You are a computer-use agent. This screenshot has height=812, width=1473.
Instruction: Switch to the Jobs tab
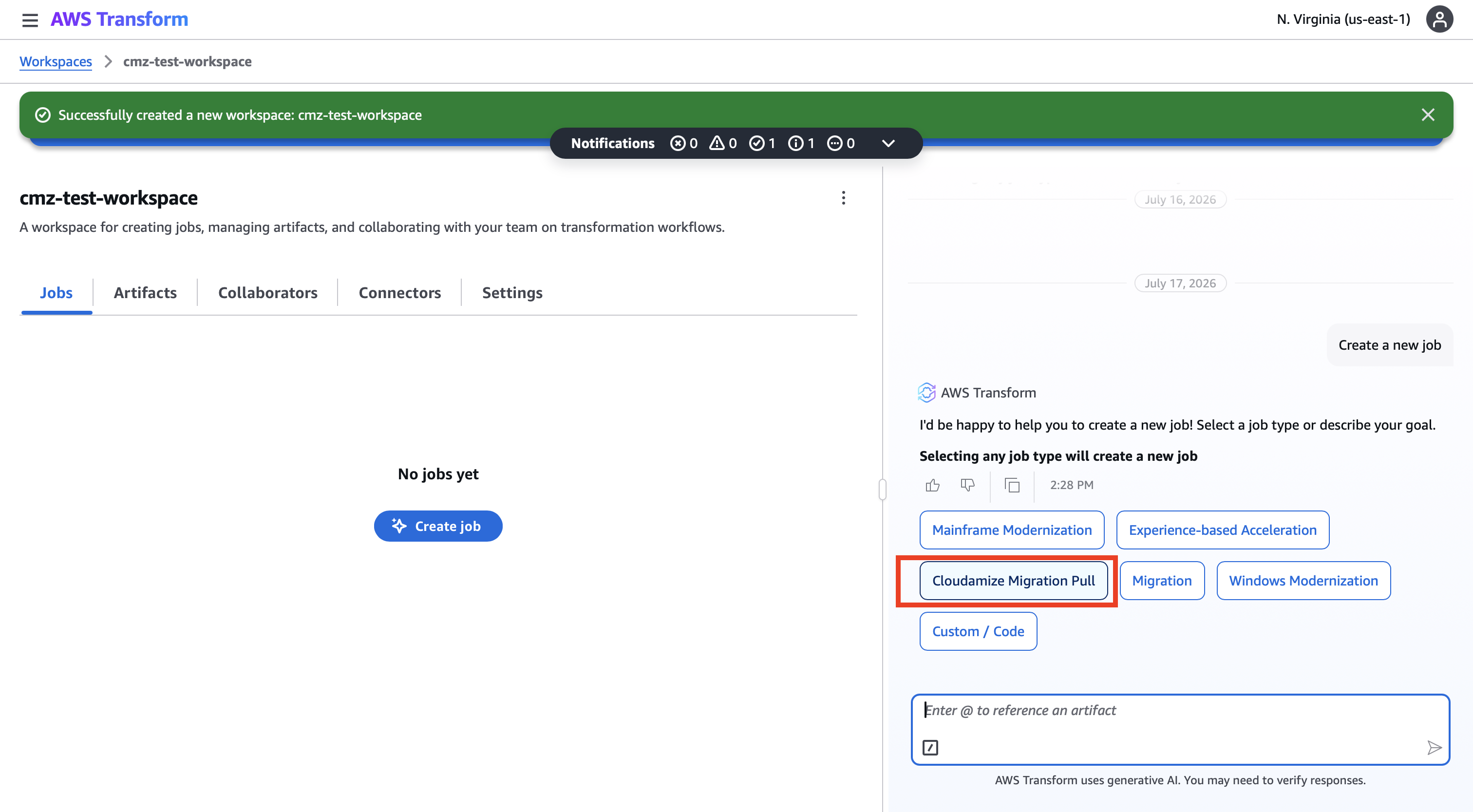[x=56, y=293]
